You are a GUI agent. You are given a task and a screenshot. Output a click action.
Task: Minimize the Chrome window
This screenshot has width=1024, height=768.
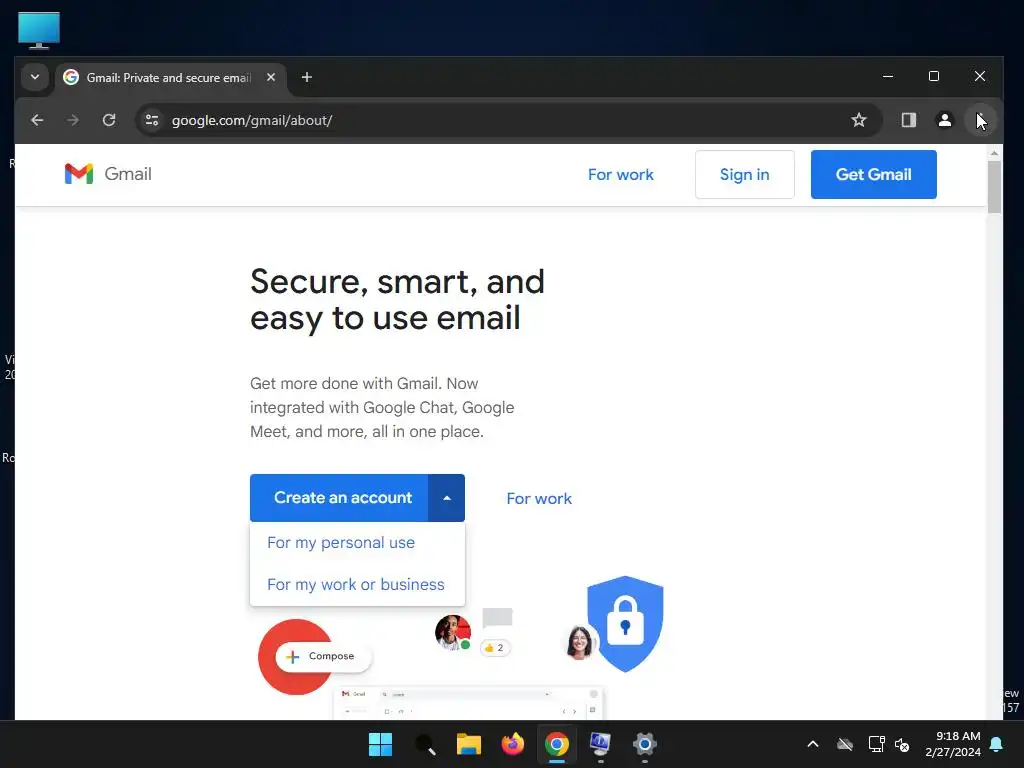(888, 76)
